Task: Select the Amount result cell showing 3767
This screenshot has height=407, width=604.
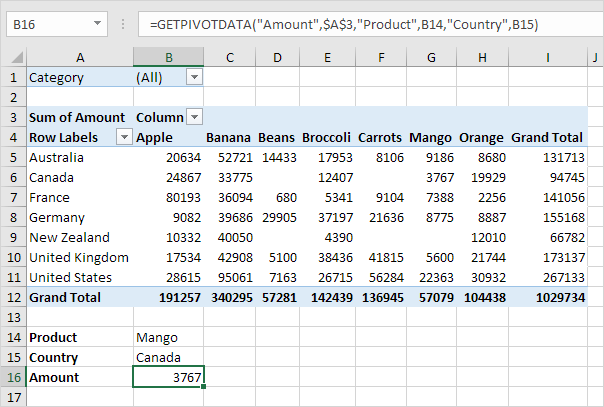Action: point(168,377)
